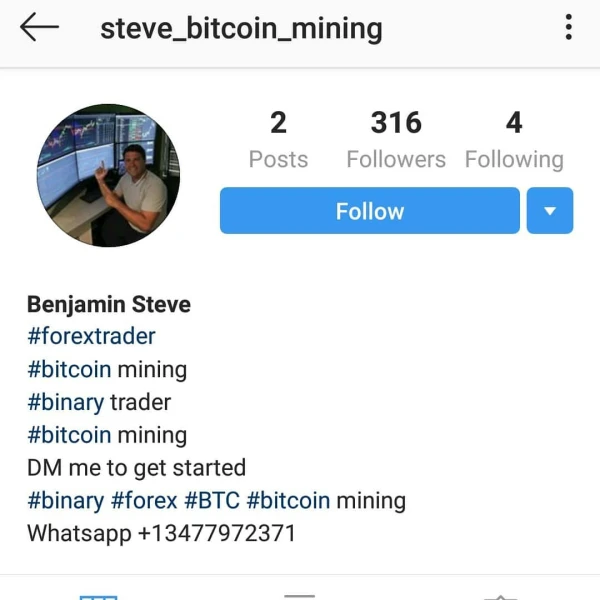Screen dimensions: 600x600
Task: Switch to the list view tab
Action: pos(300,597)
